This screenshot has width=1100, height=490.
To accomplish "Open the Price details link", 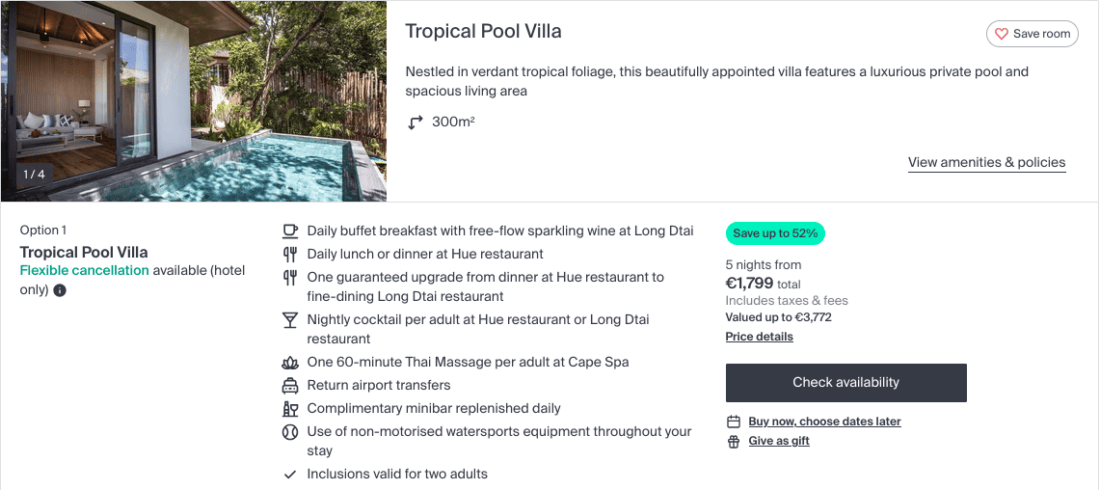I will tap(759, 337).
